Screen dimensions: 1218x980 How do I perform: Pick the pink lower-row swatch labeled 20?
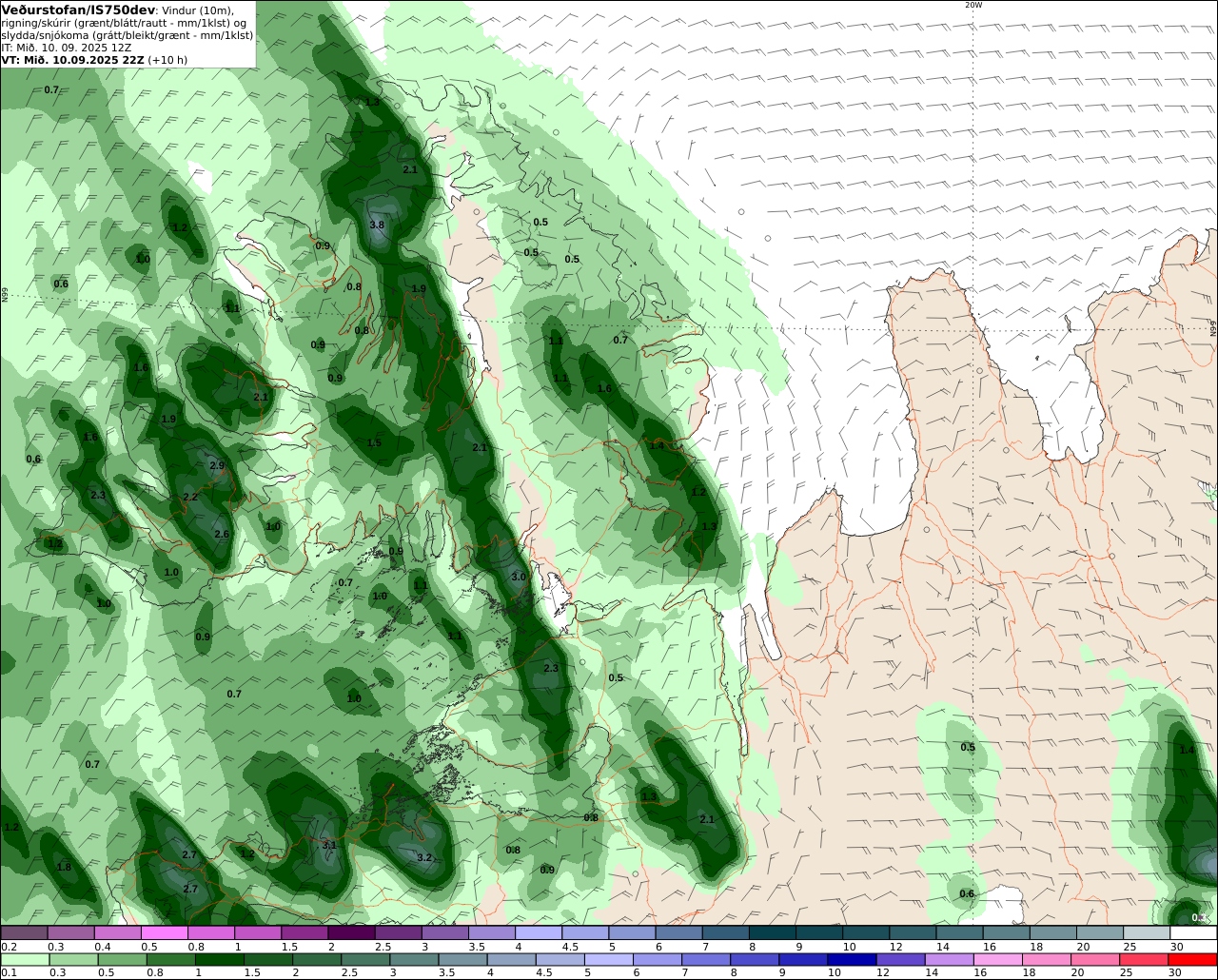[1095, 959]
